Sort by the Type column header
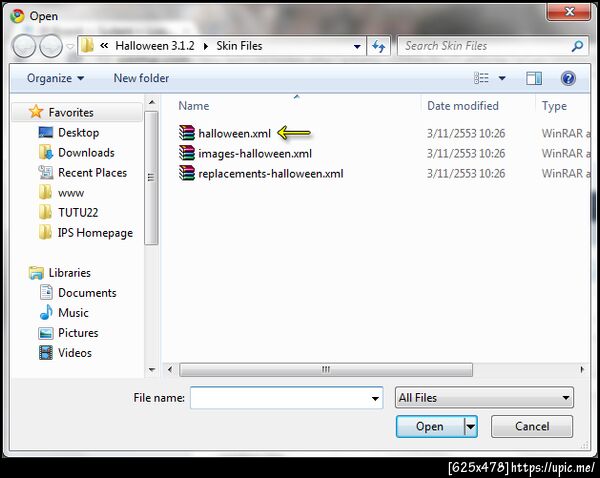Image resolution: width=600 pixels, height=478 pixels. tap(554, 106)
